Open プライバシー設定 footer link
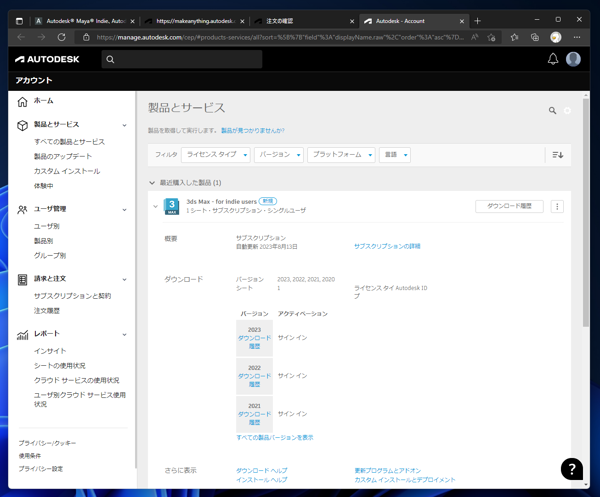Image resolution: width=600 pixels, height=497 pixels. 41,469
